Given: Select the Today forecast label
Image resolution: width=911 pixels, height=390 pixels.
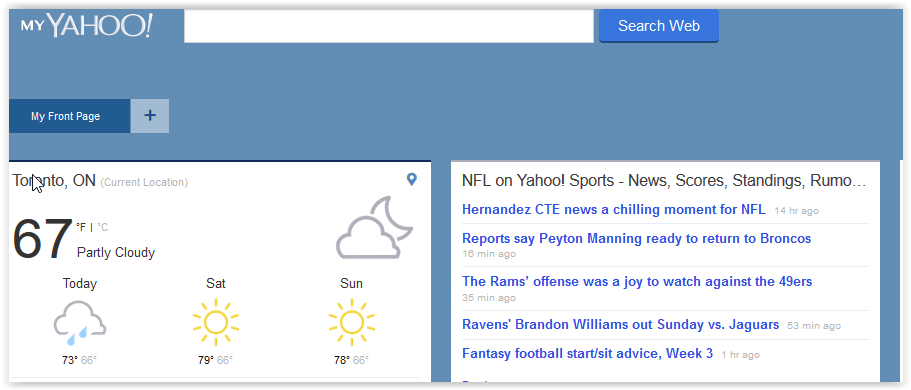Looking at the screenshot, I should click(80, 284).
